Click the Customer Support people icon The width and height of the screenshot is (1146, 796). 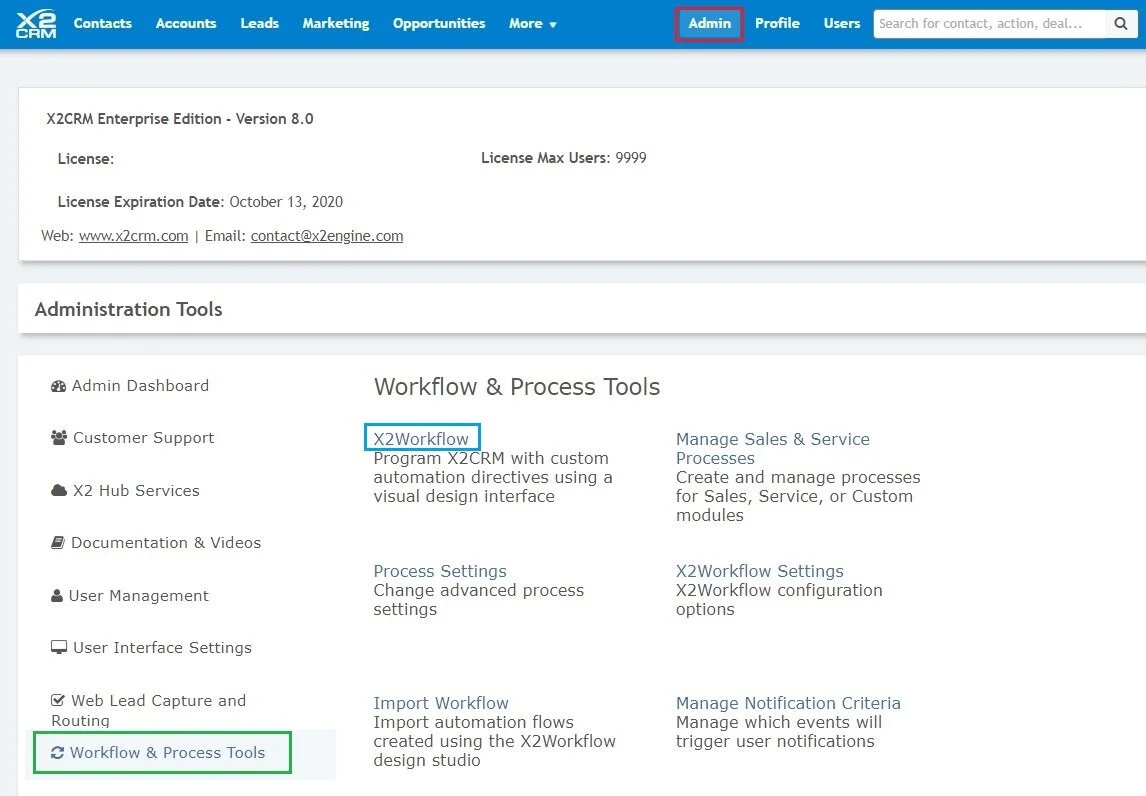[59, 438]
